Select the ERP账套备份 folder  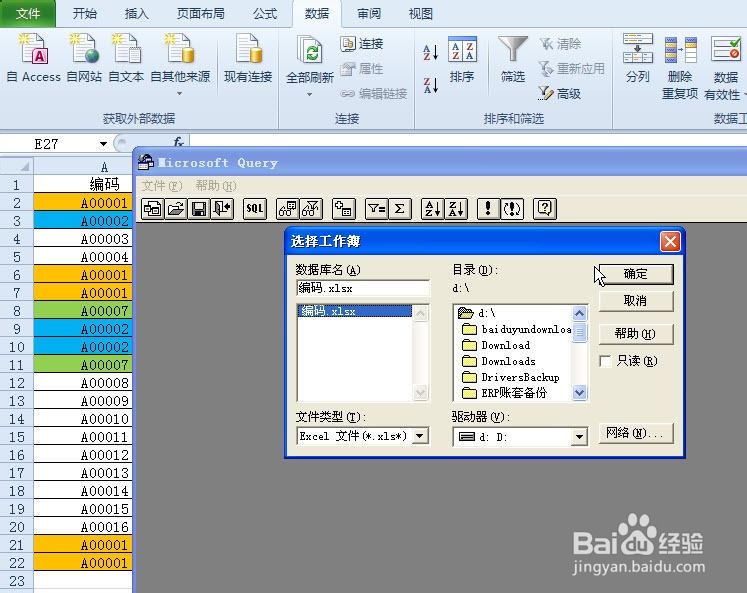tap(505, 393)
